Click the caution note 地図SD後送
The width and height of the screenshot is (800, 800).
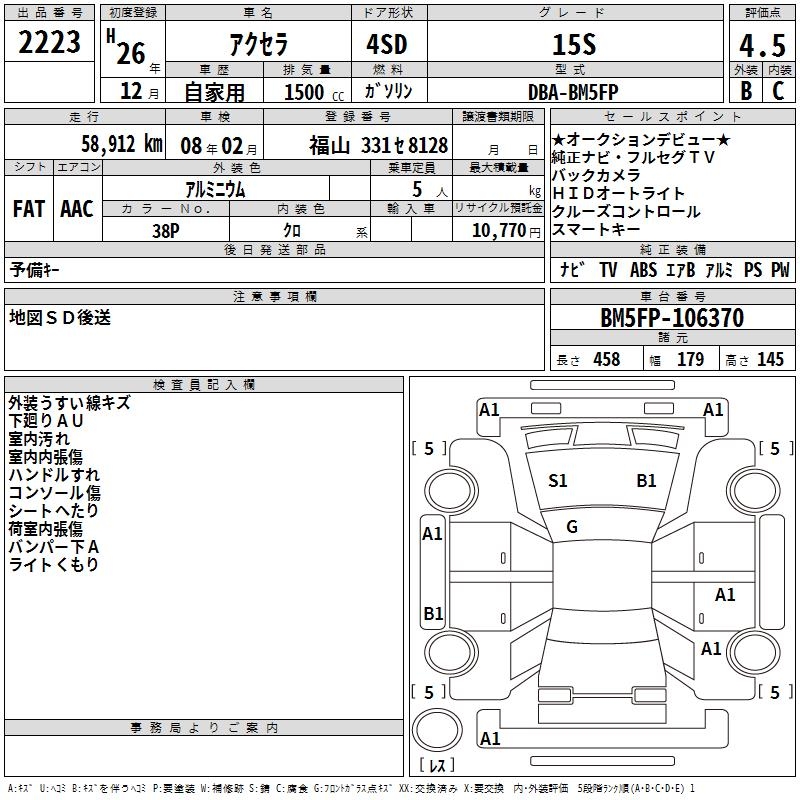(x=60, y=317)
